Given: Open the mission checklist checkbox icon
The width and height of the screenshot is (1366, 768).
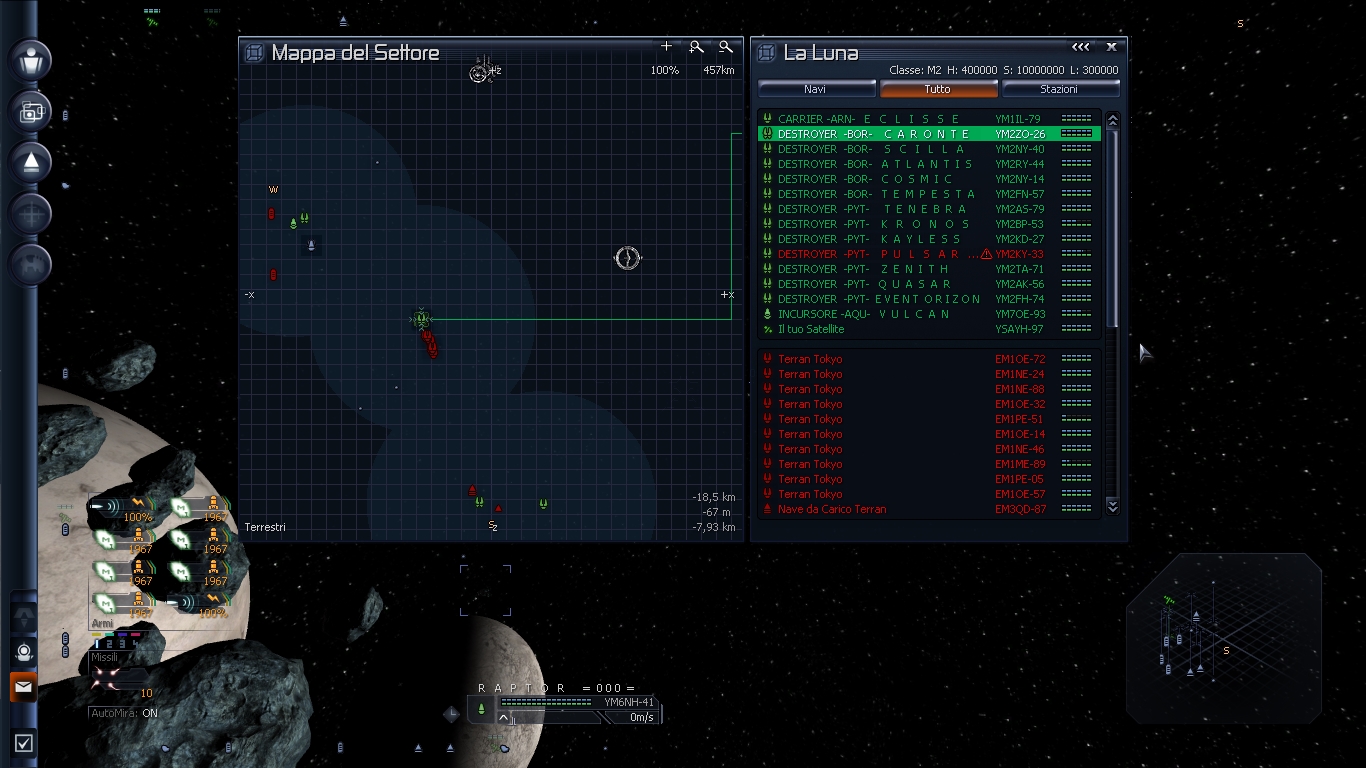Looking at the screenshot, I should tap(24, 743).
